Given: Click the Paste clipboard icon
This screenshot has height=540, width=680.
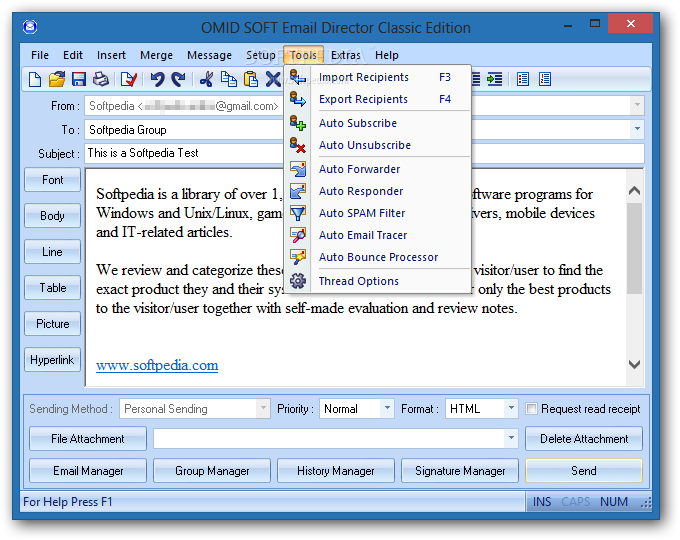Looking at the screenshot, I should pyautogui.click(x=251, y=79).
